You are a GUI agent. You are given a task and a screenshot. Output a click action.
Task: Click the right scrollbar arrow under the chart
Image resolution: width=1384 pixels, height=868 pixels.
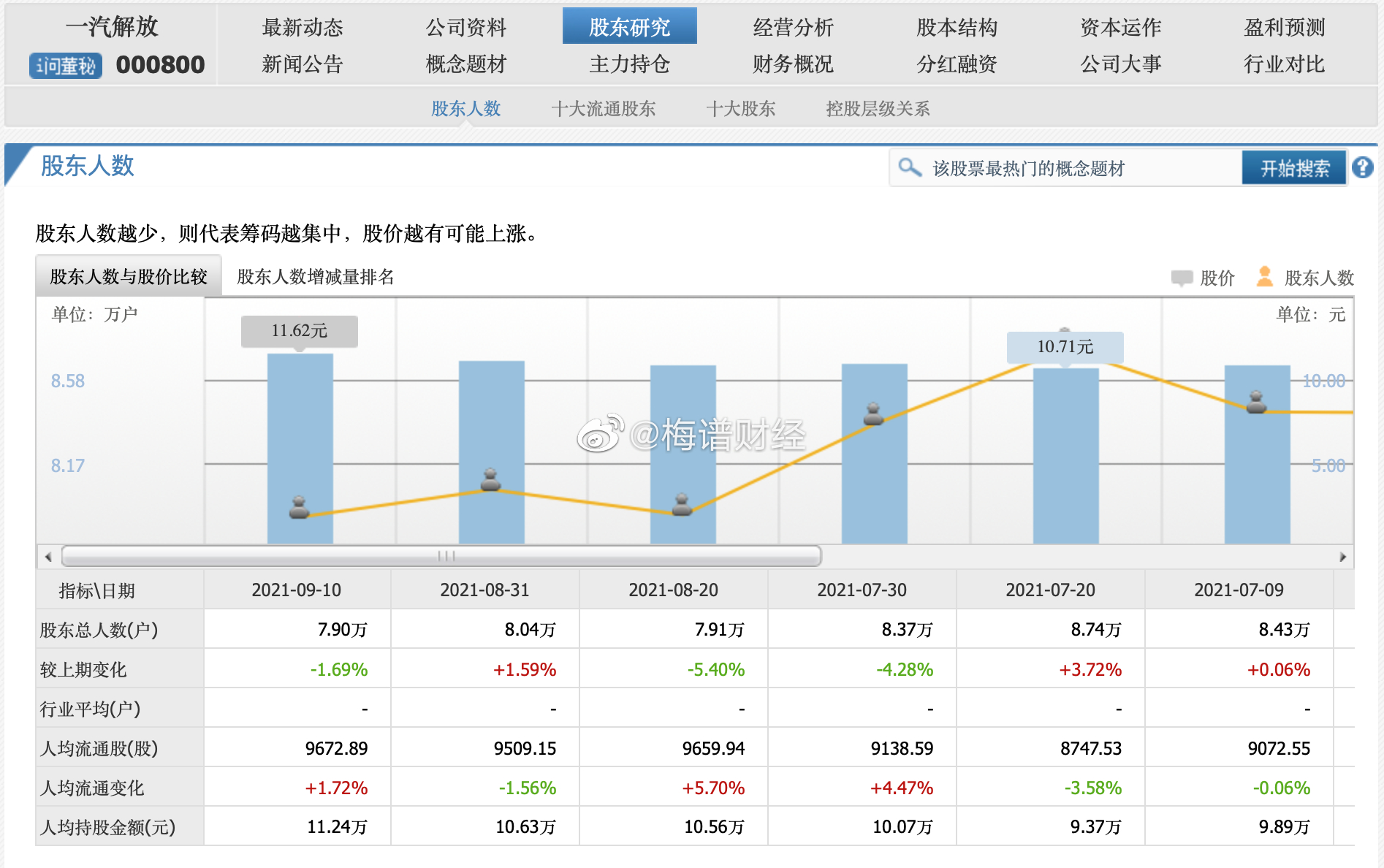click(1343, 556)
